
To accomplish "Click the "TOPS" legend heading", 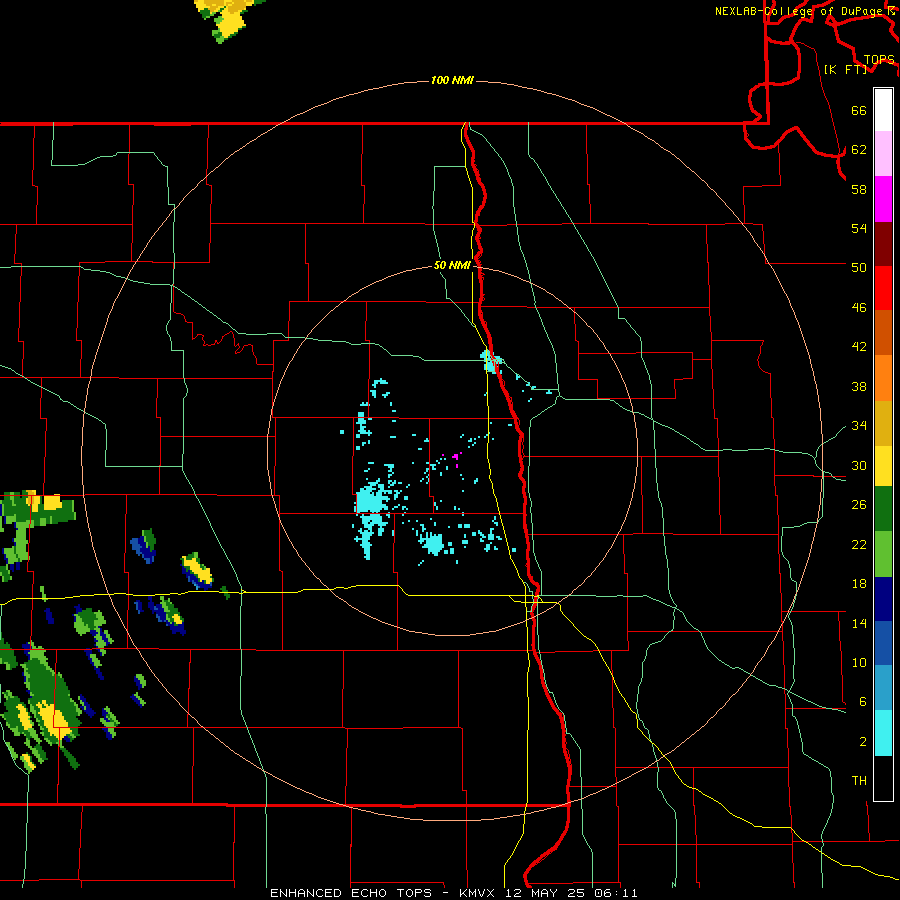I will tap(879, 59).
